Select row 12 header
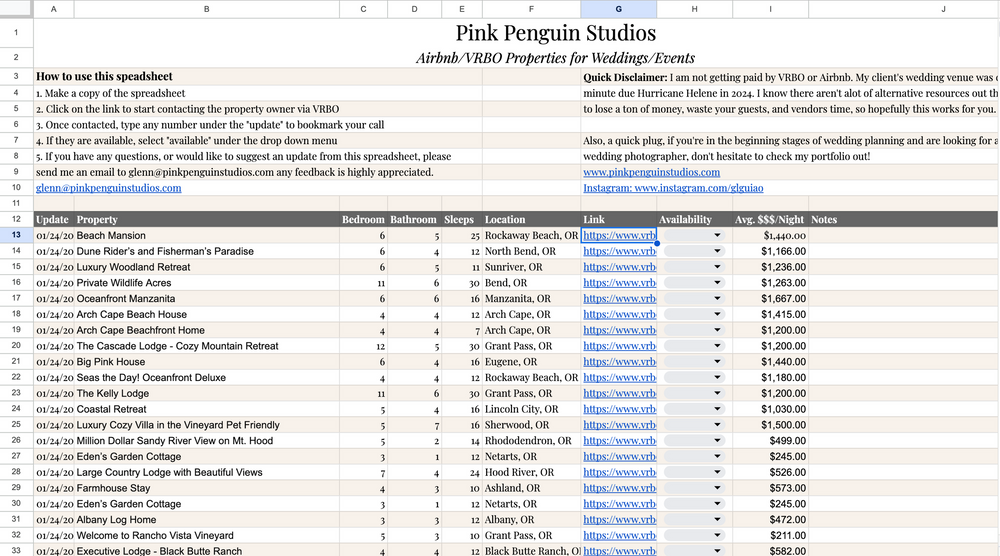 point(16,219)
